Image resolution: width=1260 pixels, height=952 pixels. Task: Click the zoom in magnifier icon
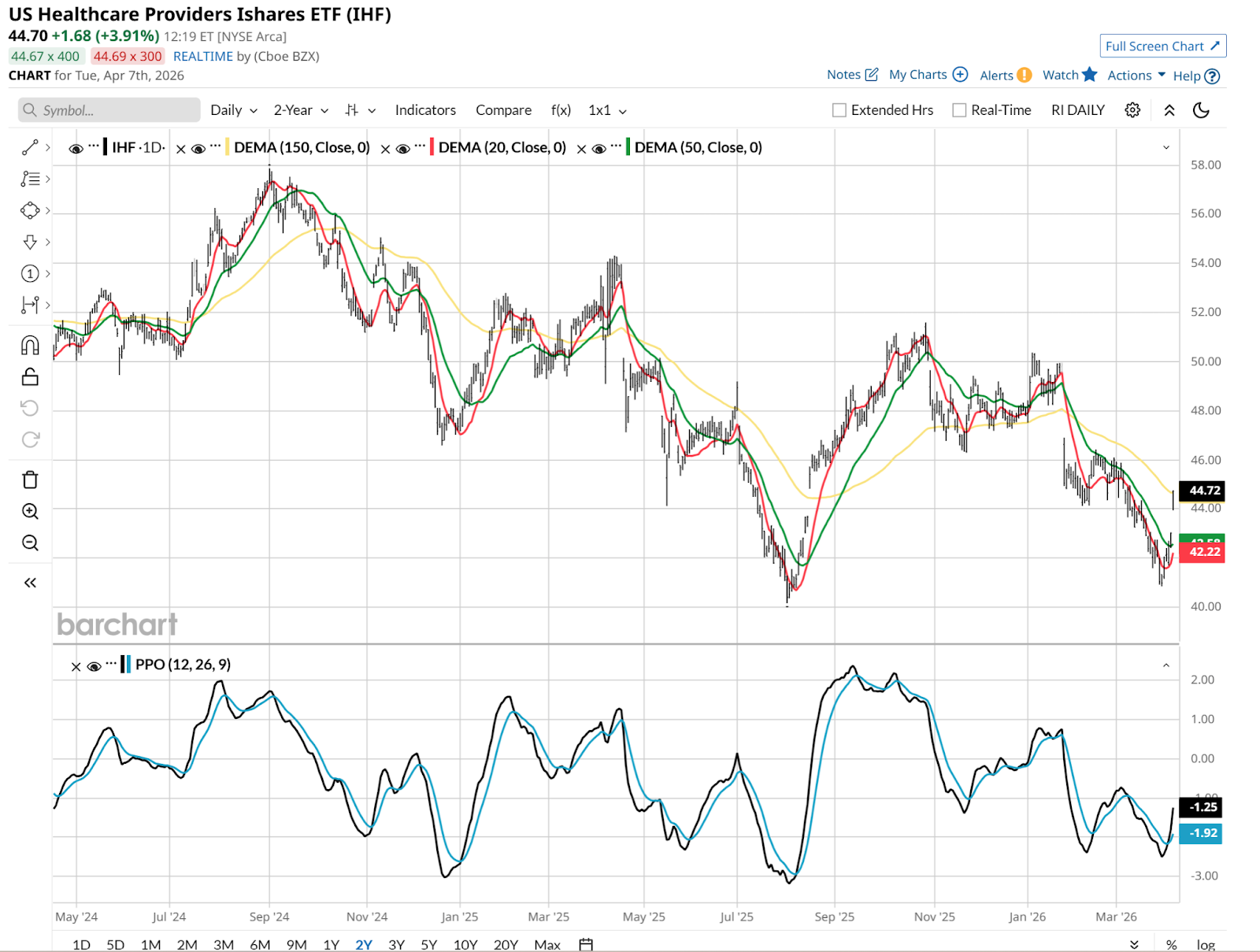(30, 511)
